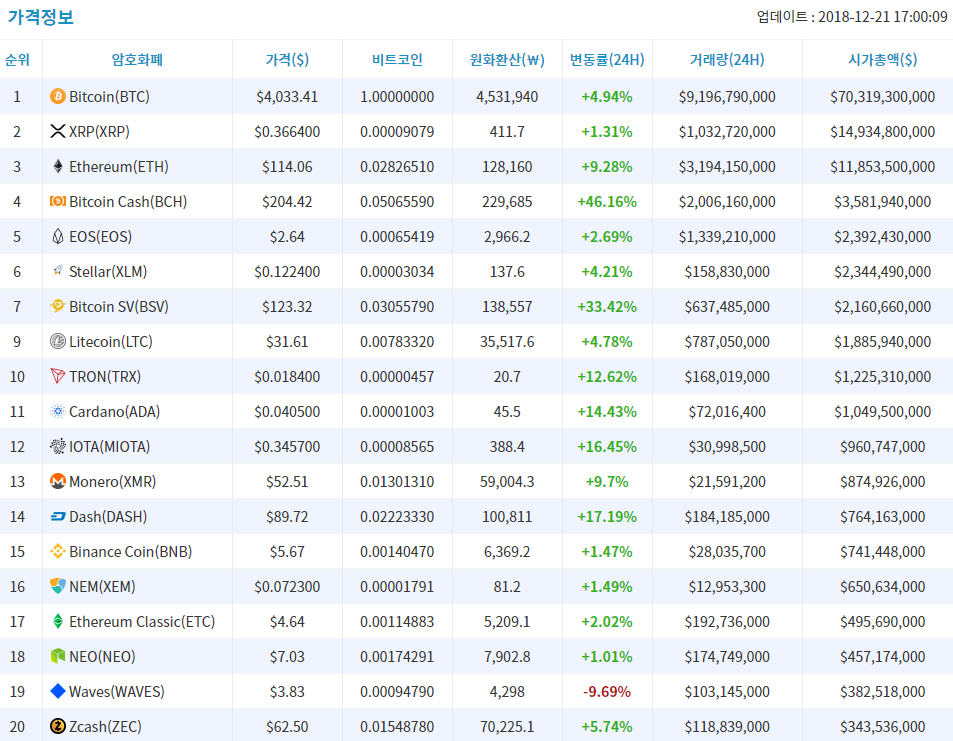Sort by the 변동률(24H) column header
The width and height of the screenshot is (953, 741).
point(607,60)
